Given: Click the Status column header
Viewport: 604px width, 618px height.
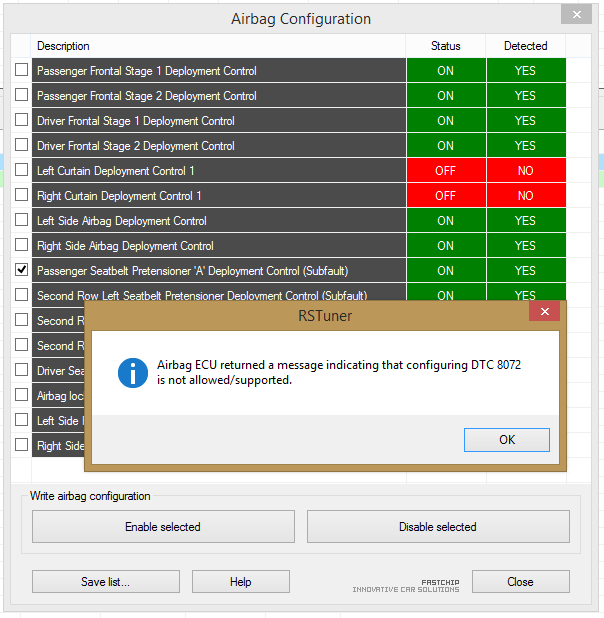Looking at the screenshot, I should 446,46.
